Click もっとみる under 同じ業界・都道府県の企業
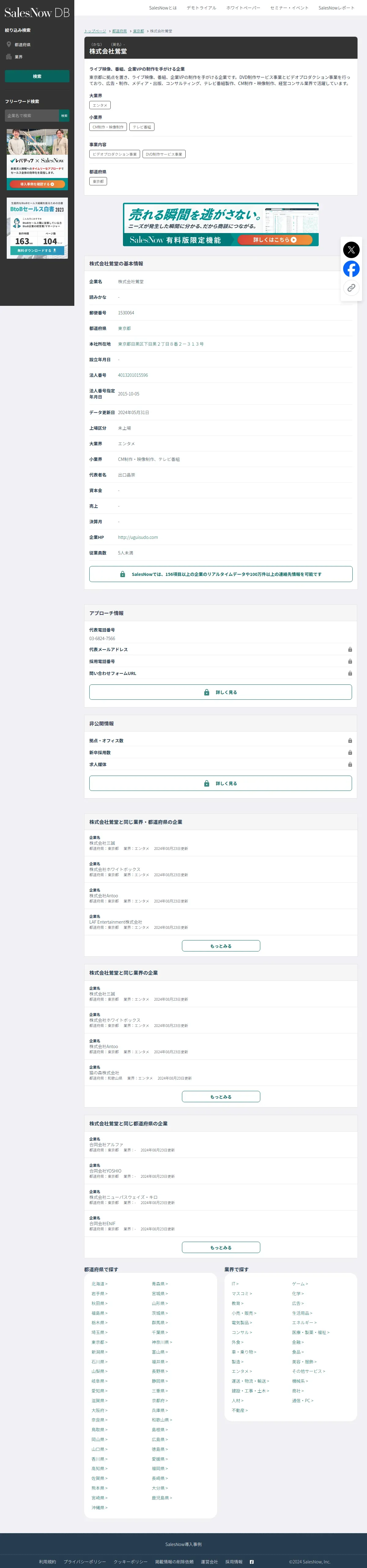 [221, 946]
